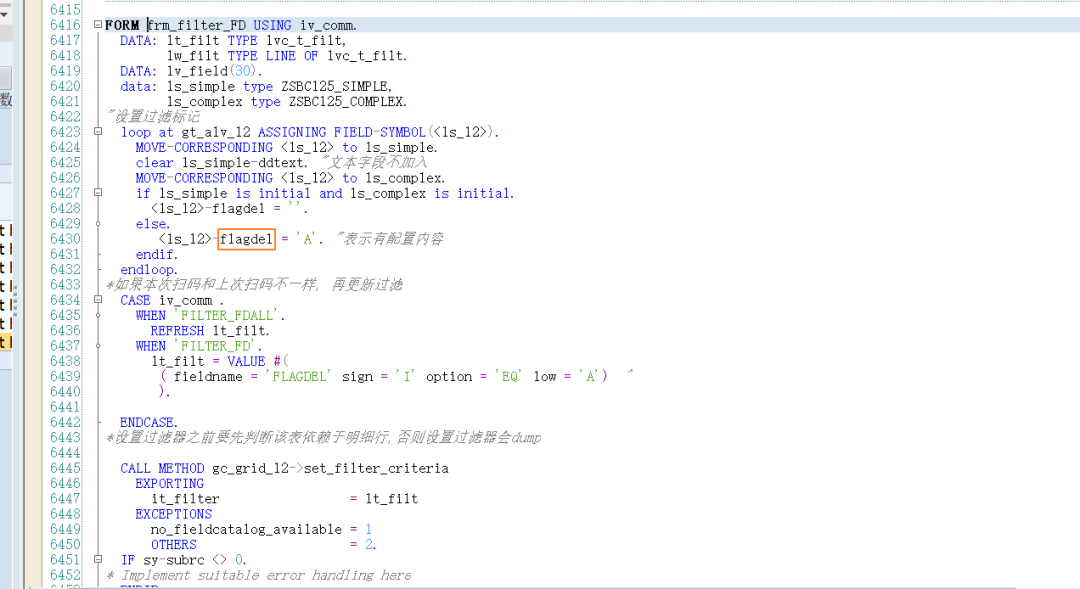Click 'initial' at end of line 6427

[x=486, y=194]
